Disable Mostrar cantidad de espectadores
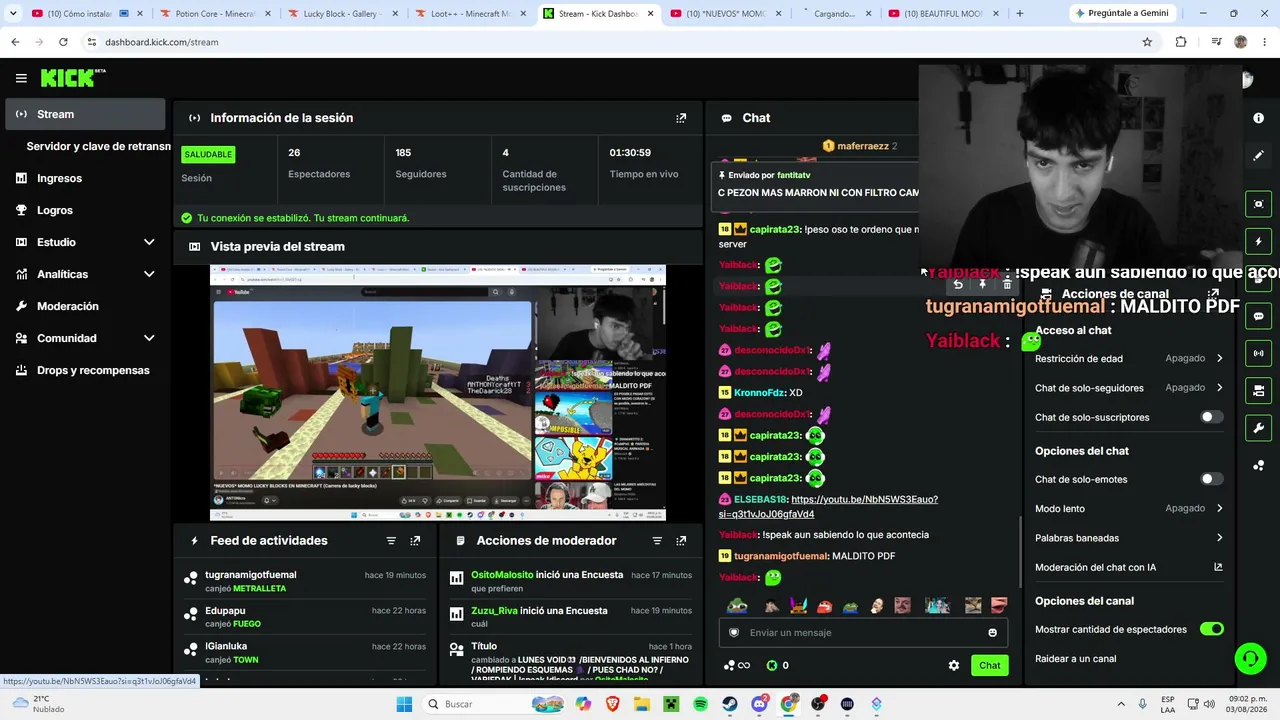The image size is (1280, 720). tap(1211, 629)
